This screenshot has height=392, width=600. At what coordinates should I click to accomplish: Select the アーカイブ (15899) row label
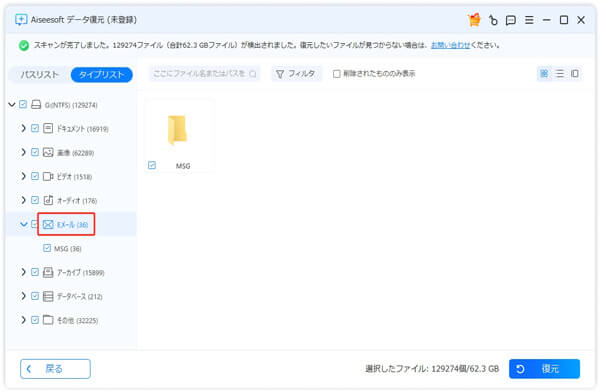(x=81, y=273)
